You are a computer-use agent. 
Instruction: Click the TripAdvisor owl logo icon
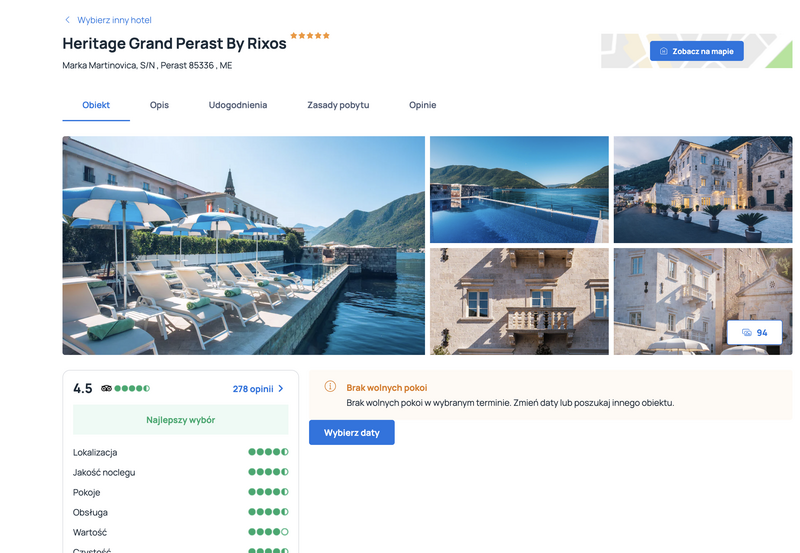(x=106, y=388)
